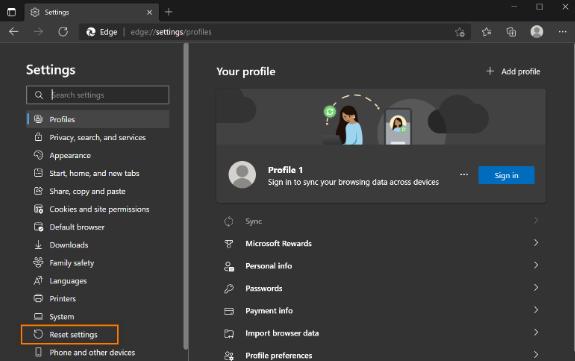Add this page to favorites star icon
This screenshot has width=575, height=361.
(460, 32)
